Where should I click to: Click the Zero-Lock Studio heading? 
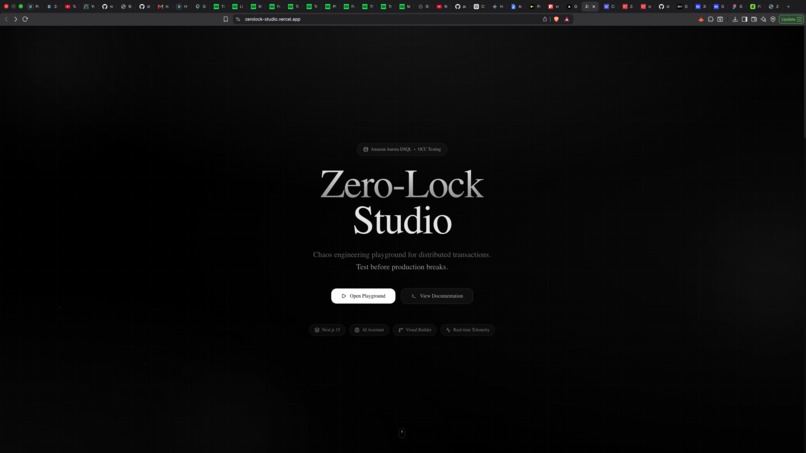[x=402, y=202]
